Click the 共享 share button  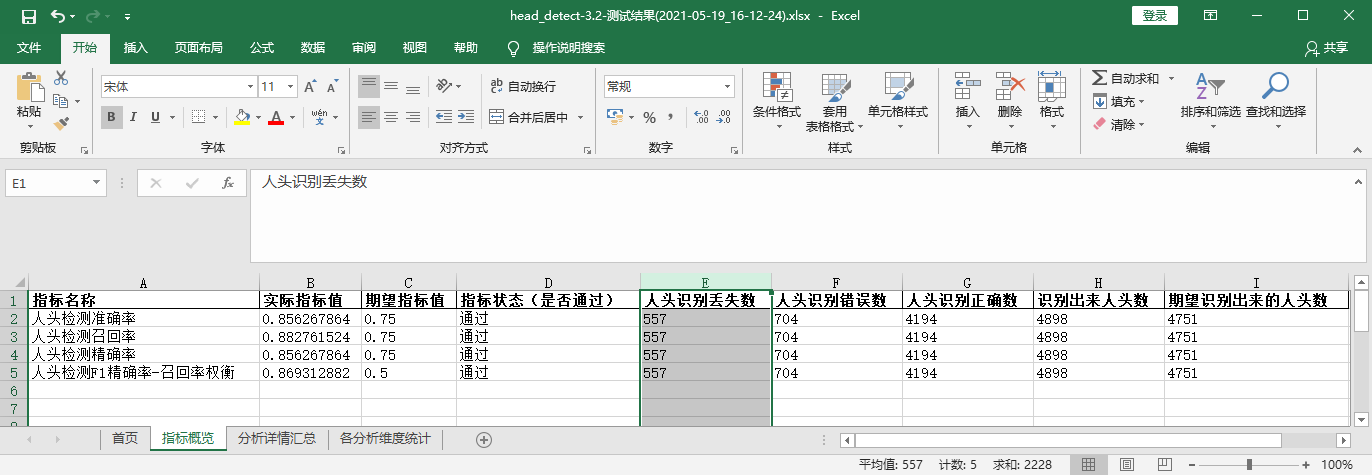point(1327,48)
